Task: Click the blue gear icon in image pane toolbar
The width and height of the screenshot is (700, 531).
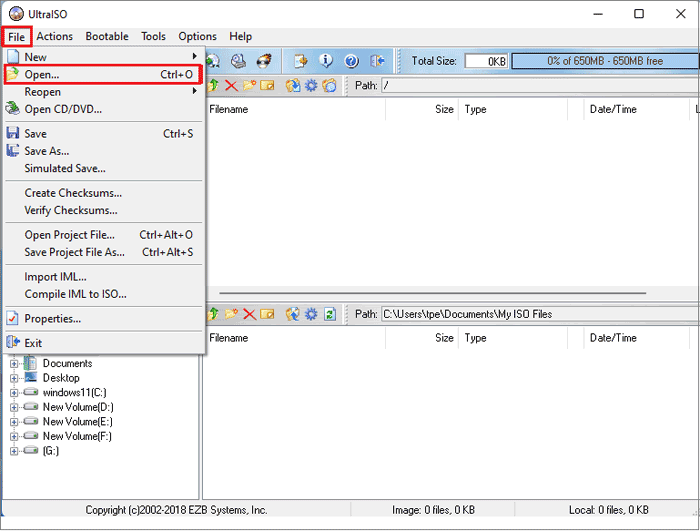Action: [311, 85]
